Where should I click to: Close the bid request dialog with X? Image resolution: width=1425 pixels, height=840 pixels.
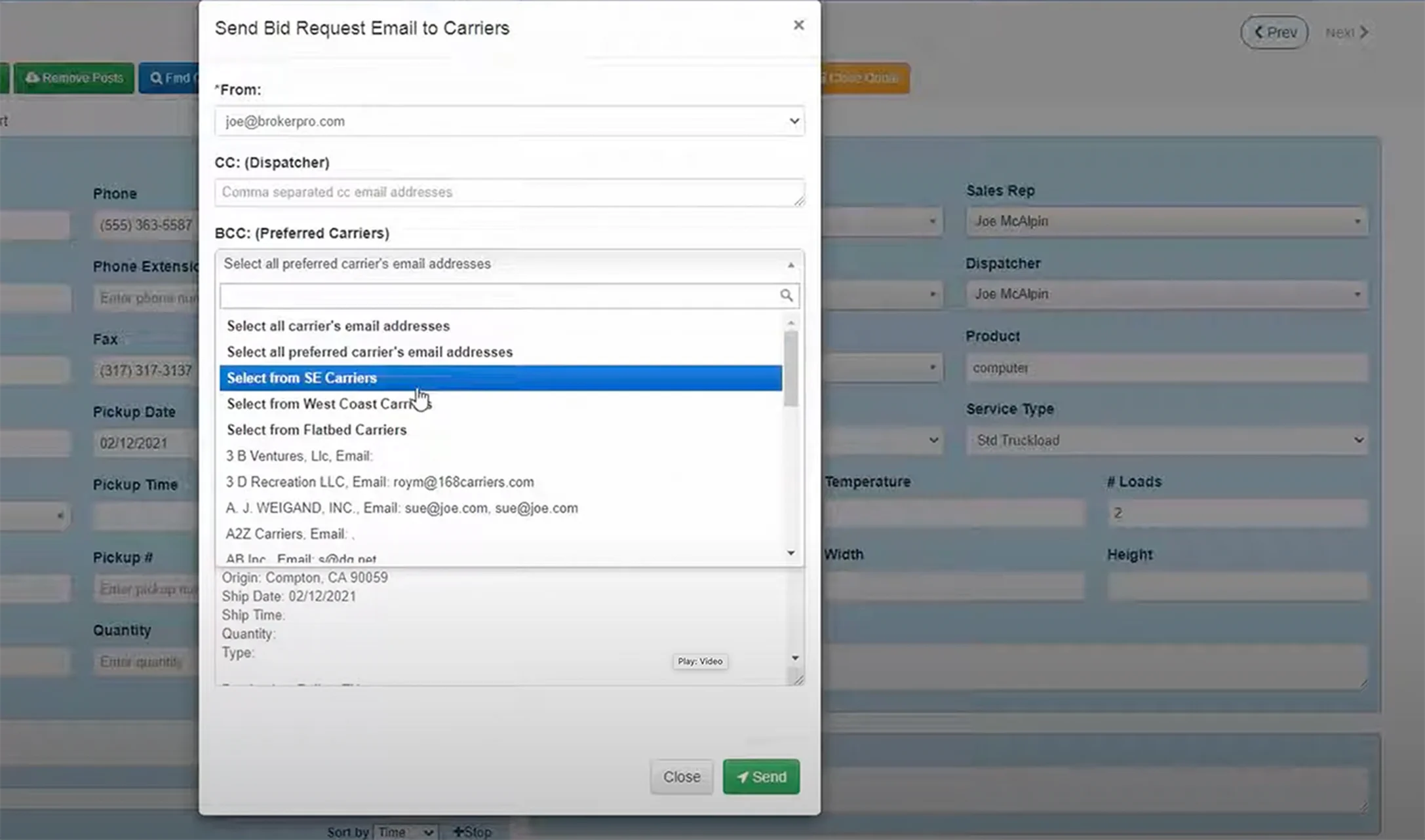(798, 25)
